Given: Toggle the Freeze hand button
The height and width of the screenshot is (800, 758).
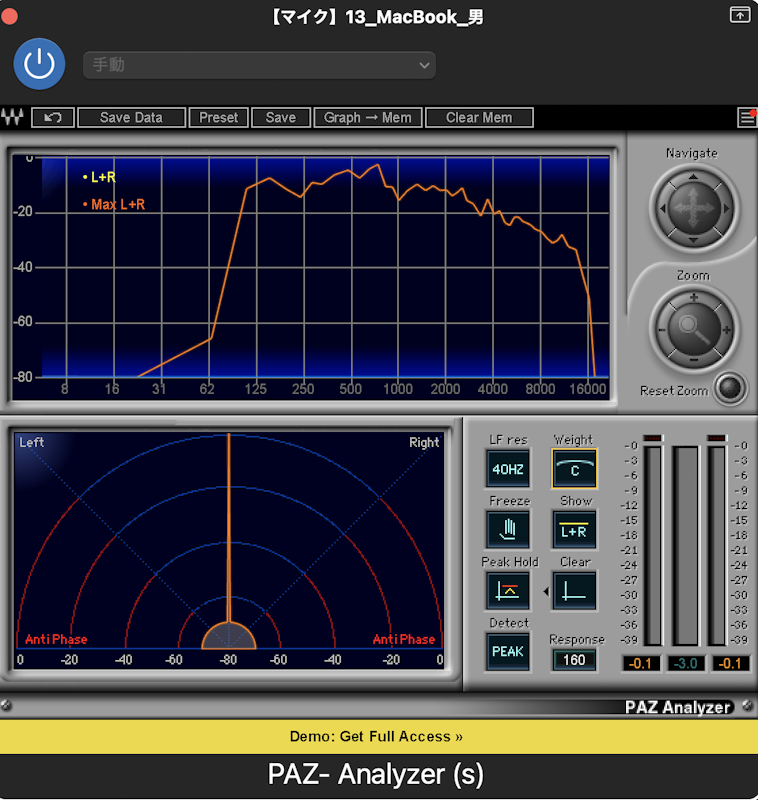Looking at the screenshot, I should coord(508,529).
